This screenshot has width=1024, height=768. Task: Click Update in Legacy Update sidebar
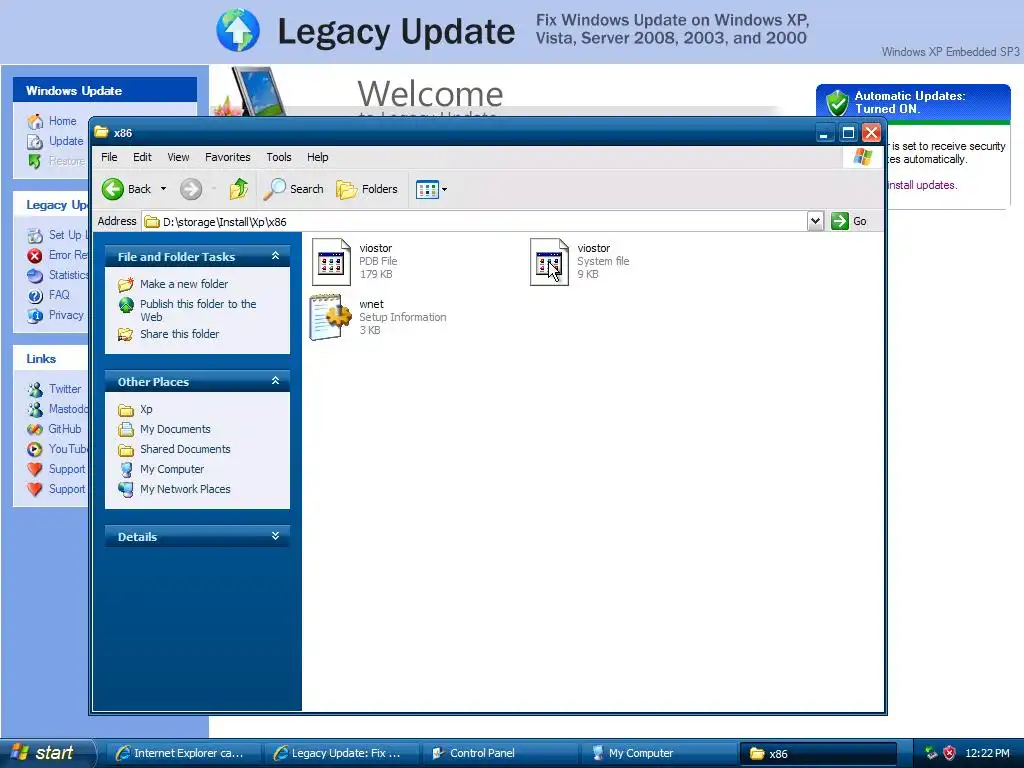[x=66, y=141]
